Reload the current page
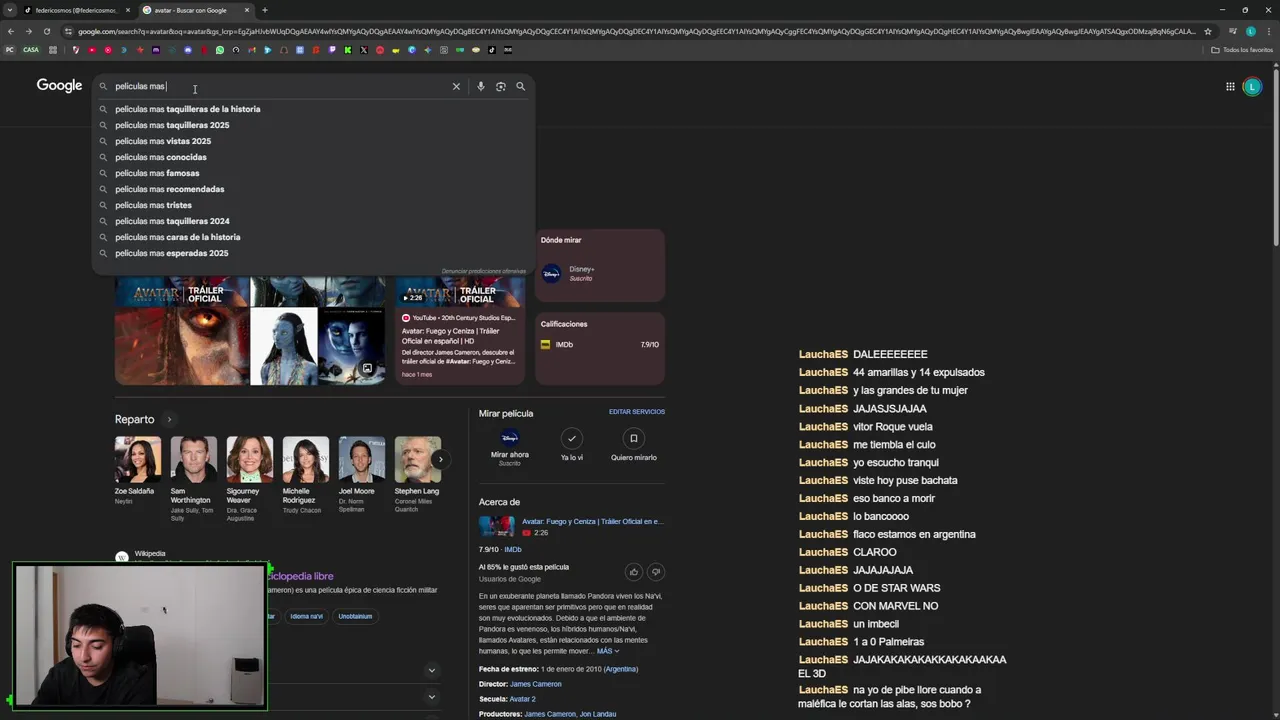1280x720 pixels. [47, 31]
